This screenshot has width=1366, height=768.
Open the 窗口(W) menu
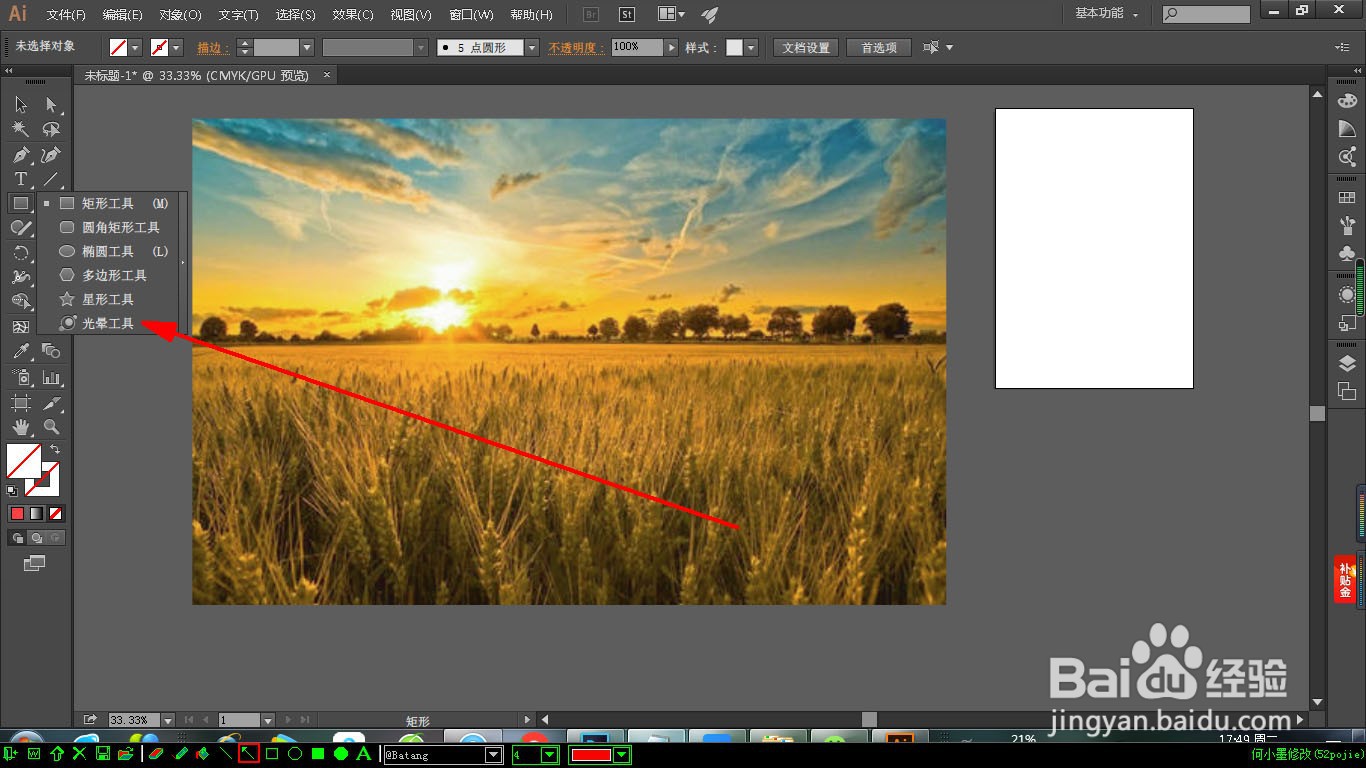(471, 15)
